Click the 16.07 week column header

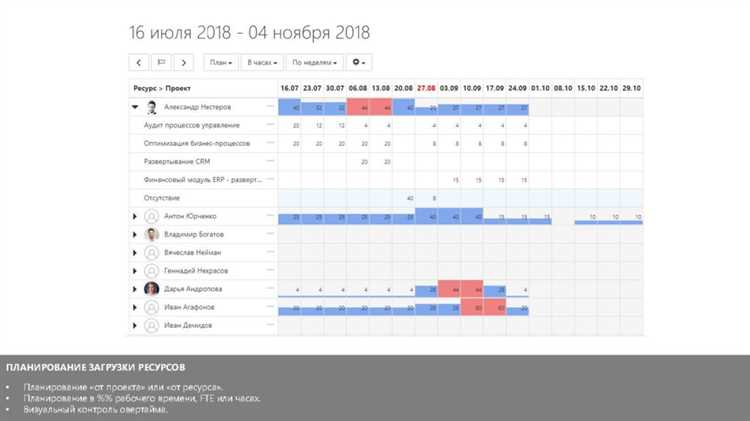tap(289, 89)
